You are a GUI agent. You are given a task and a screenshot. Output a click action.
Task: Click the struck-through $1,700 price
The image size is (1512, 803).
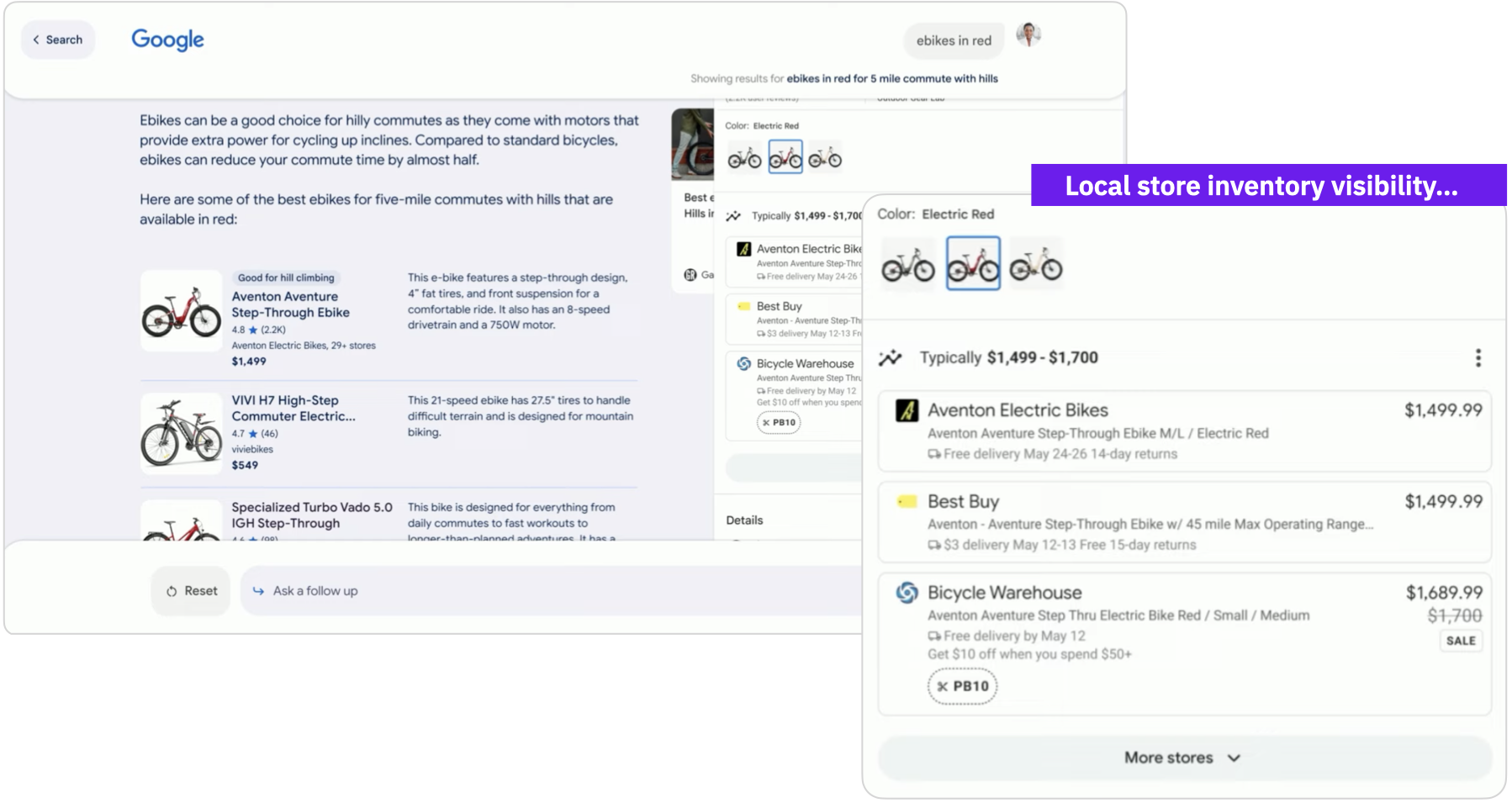1455,616
